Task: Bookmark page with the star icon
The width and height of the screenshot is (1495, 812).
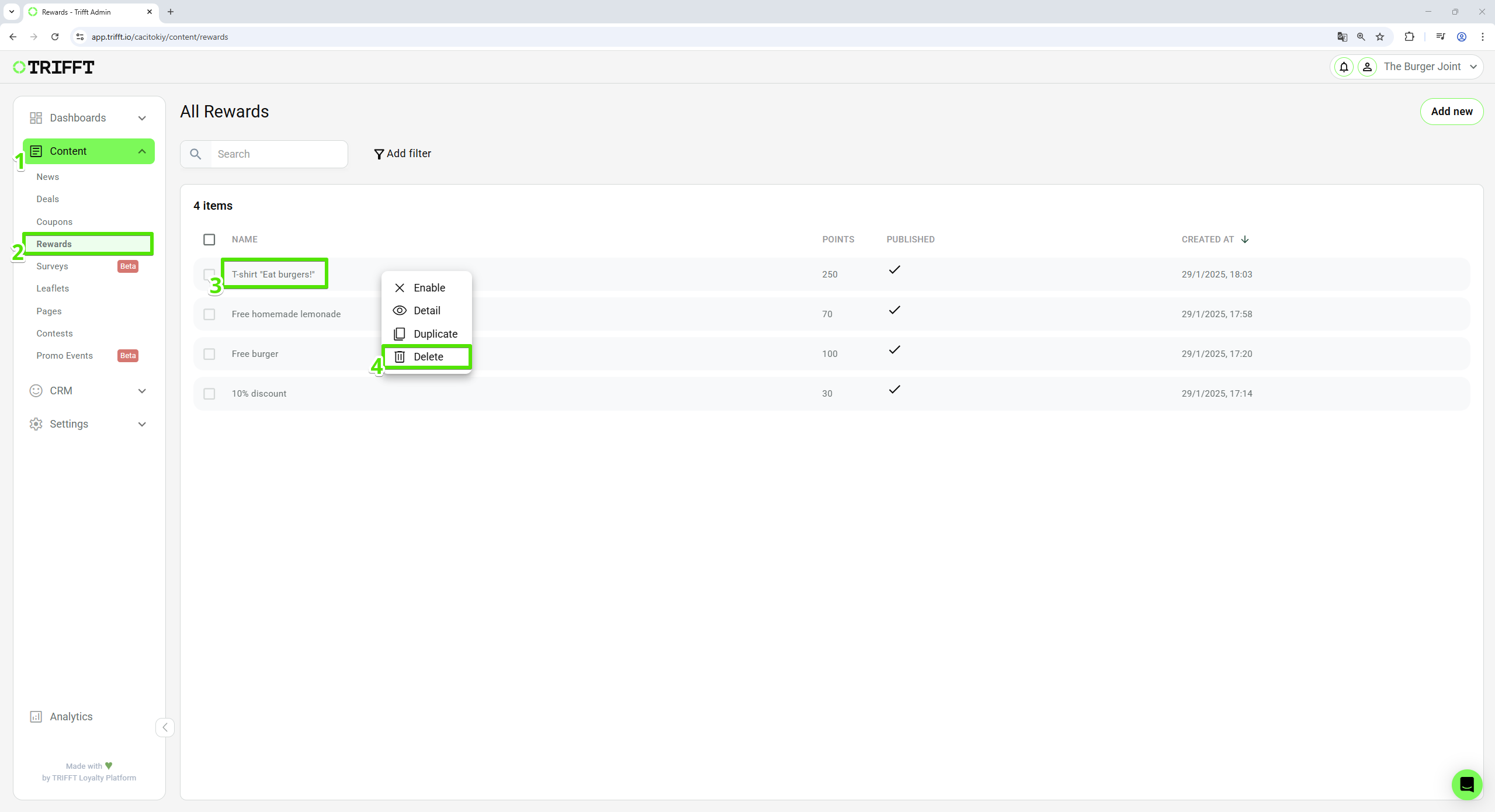Action: [x=1380, y=37]
